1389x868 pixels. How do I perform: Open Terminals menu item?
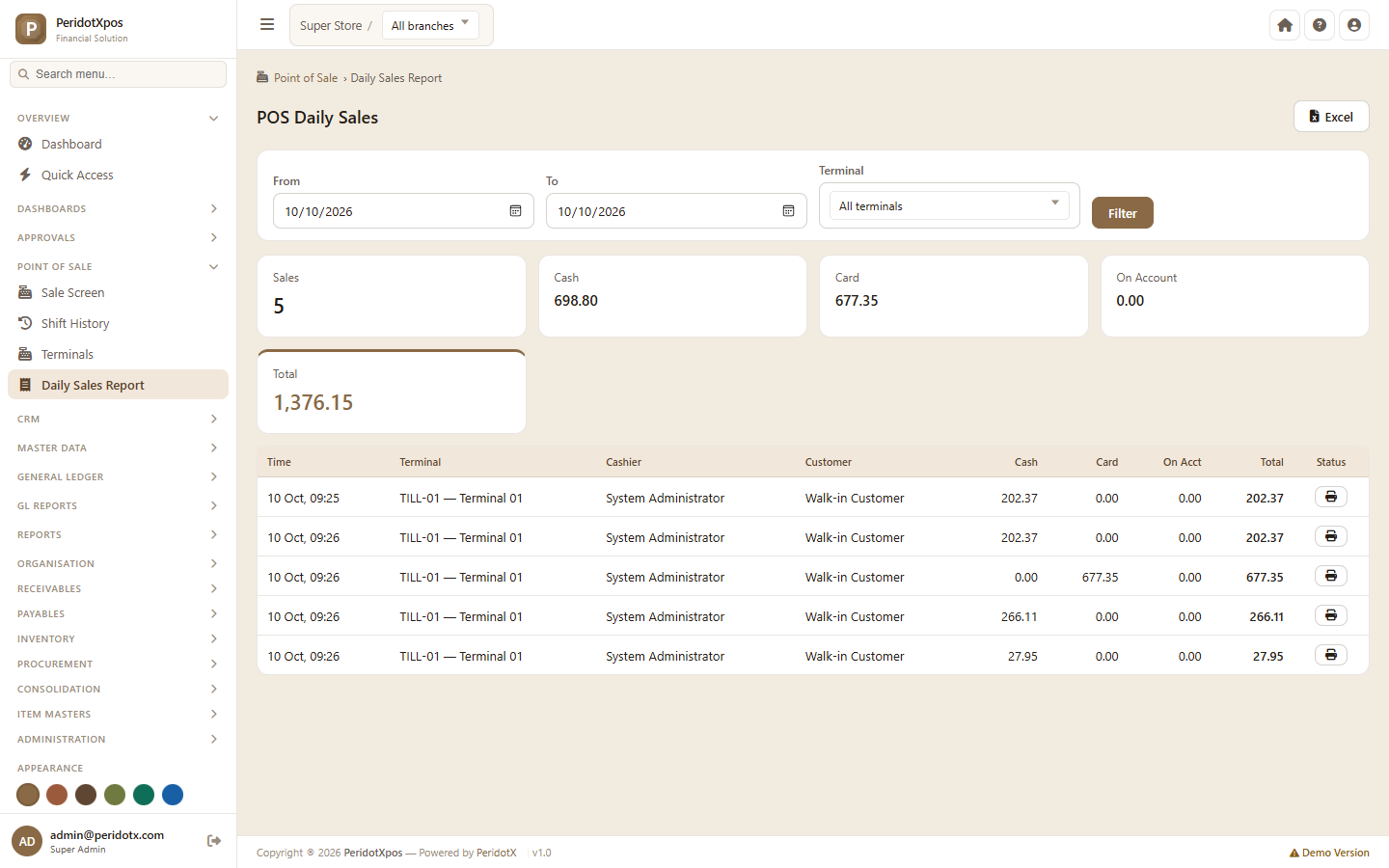coord(118,354)
